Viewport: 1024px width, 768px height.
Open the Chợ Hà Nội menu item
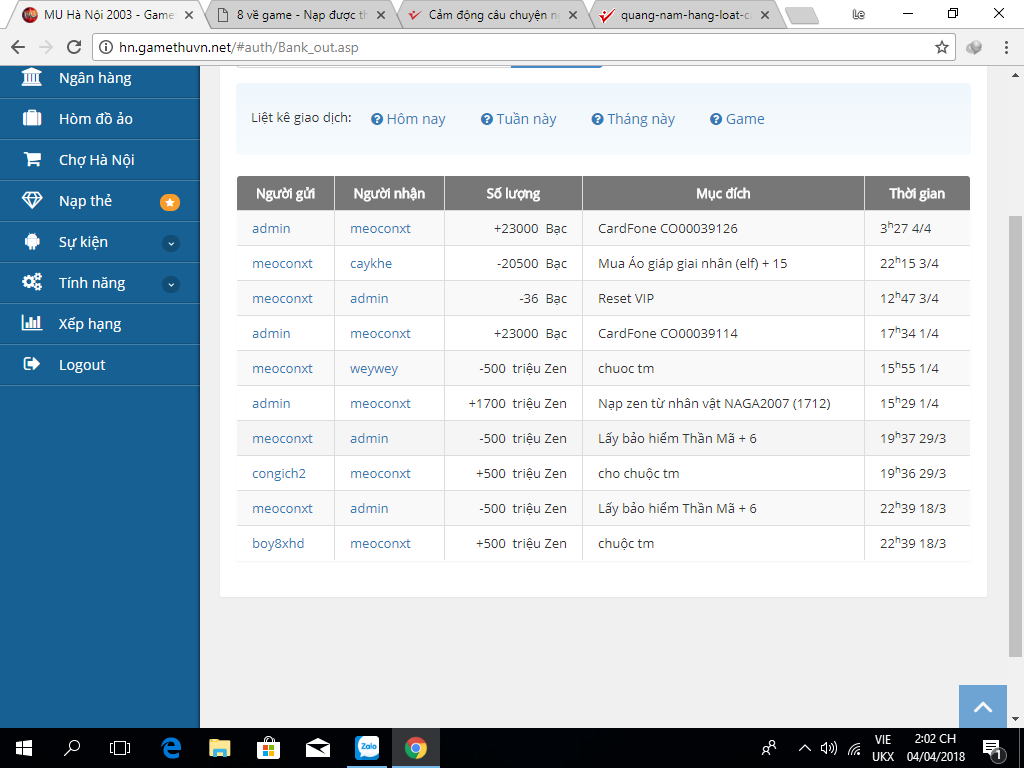click(x=99, y=160)
